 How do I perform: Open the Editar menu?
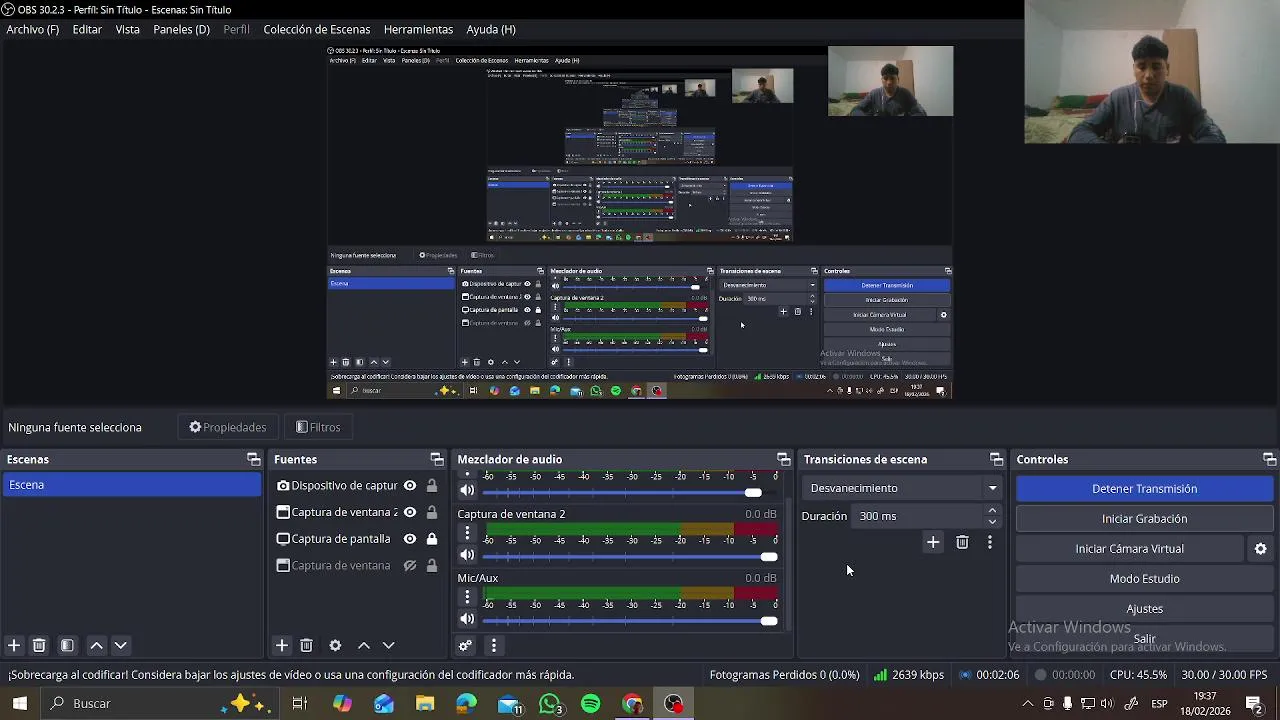[87, 30]
